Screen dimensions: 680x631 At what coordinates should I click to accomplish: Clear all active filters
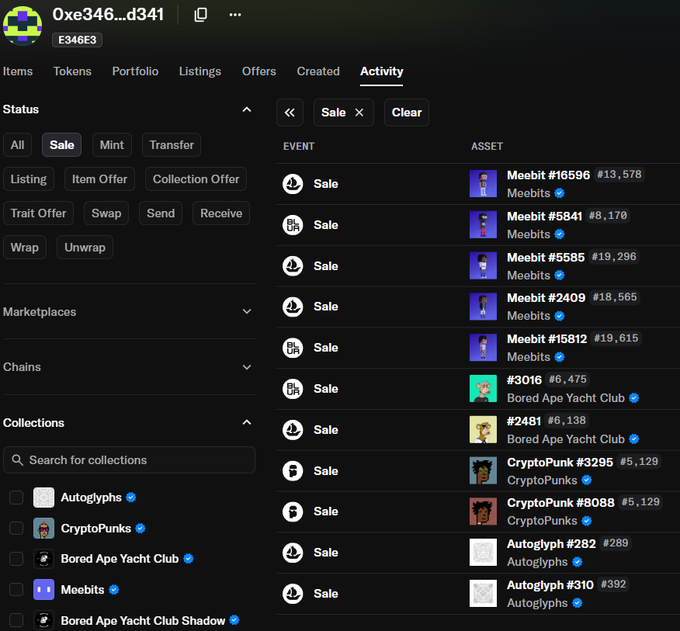click(x=407, y=113)
